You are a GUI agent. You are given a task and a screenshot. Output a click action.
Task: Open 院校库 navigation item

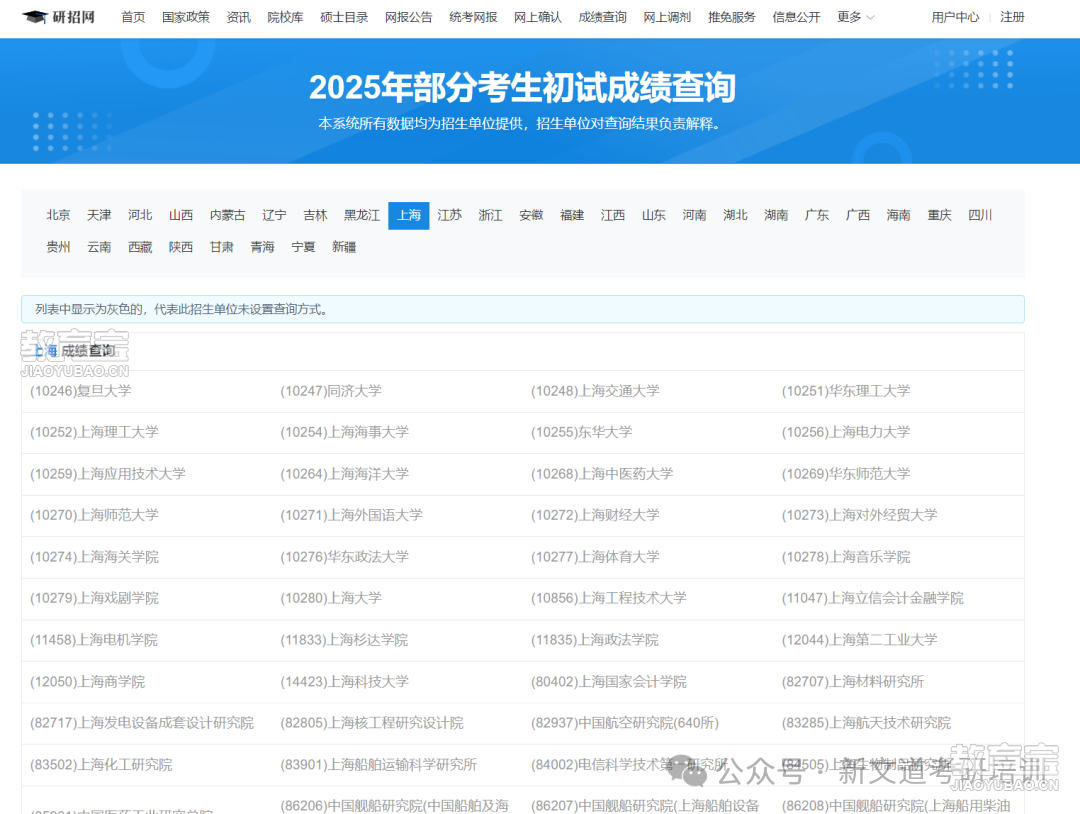[285, 17]
